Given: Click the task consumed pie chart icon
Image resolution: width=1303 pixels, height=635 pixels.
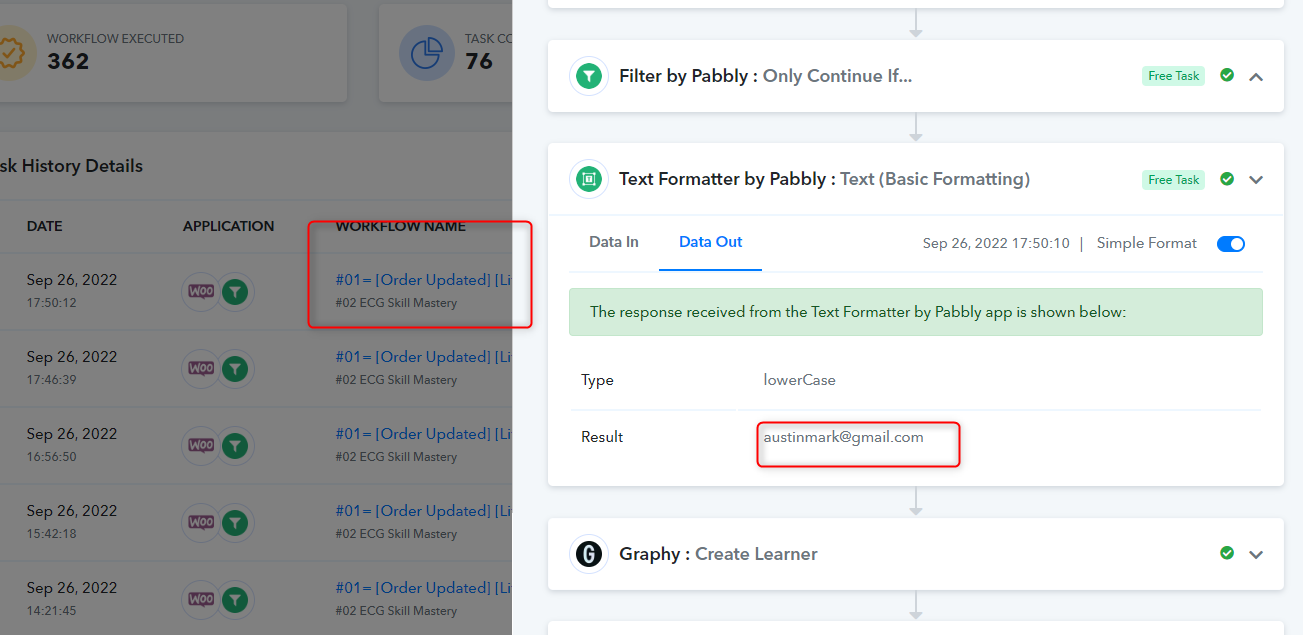Looking at the screenshot, I should (x=426, y=53).
